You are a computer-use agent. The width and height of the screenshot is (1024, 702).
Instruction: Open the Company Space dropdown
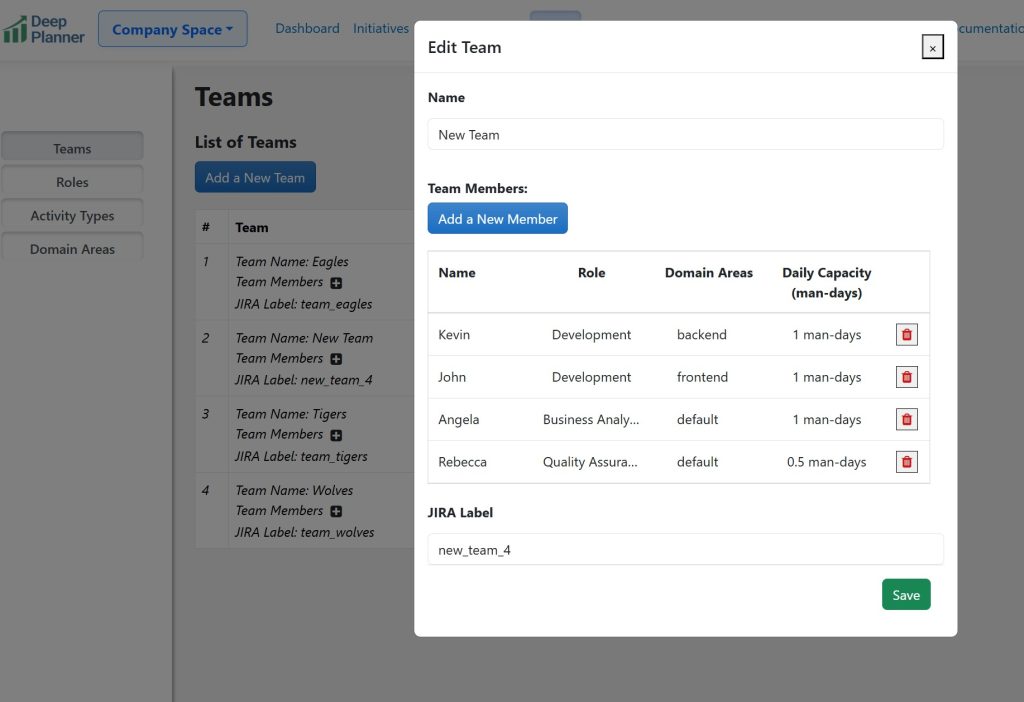click(x=172, y=29)
